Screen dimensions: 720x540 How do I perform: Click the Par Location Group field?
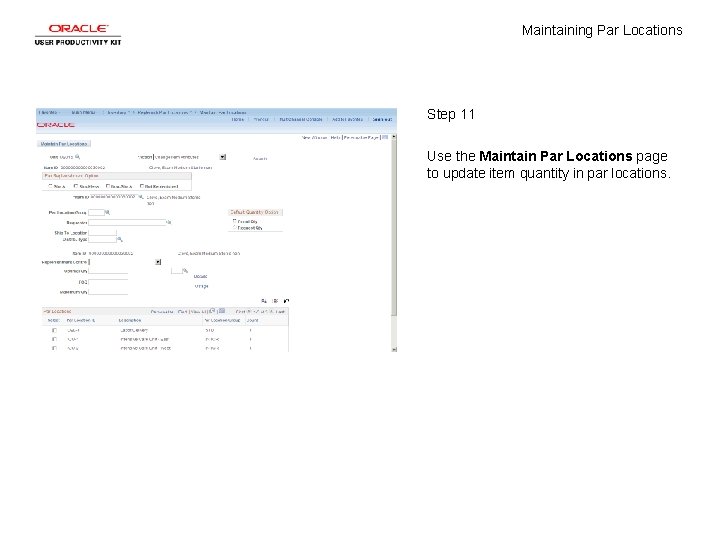96,213
